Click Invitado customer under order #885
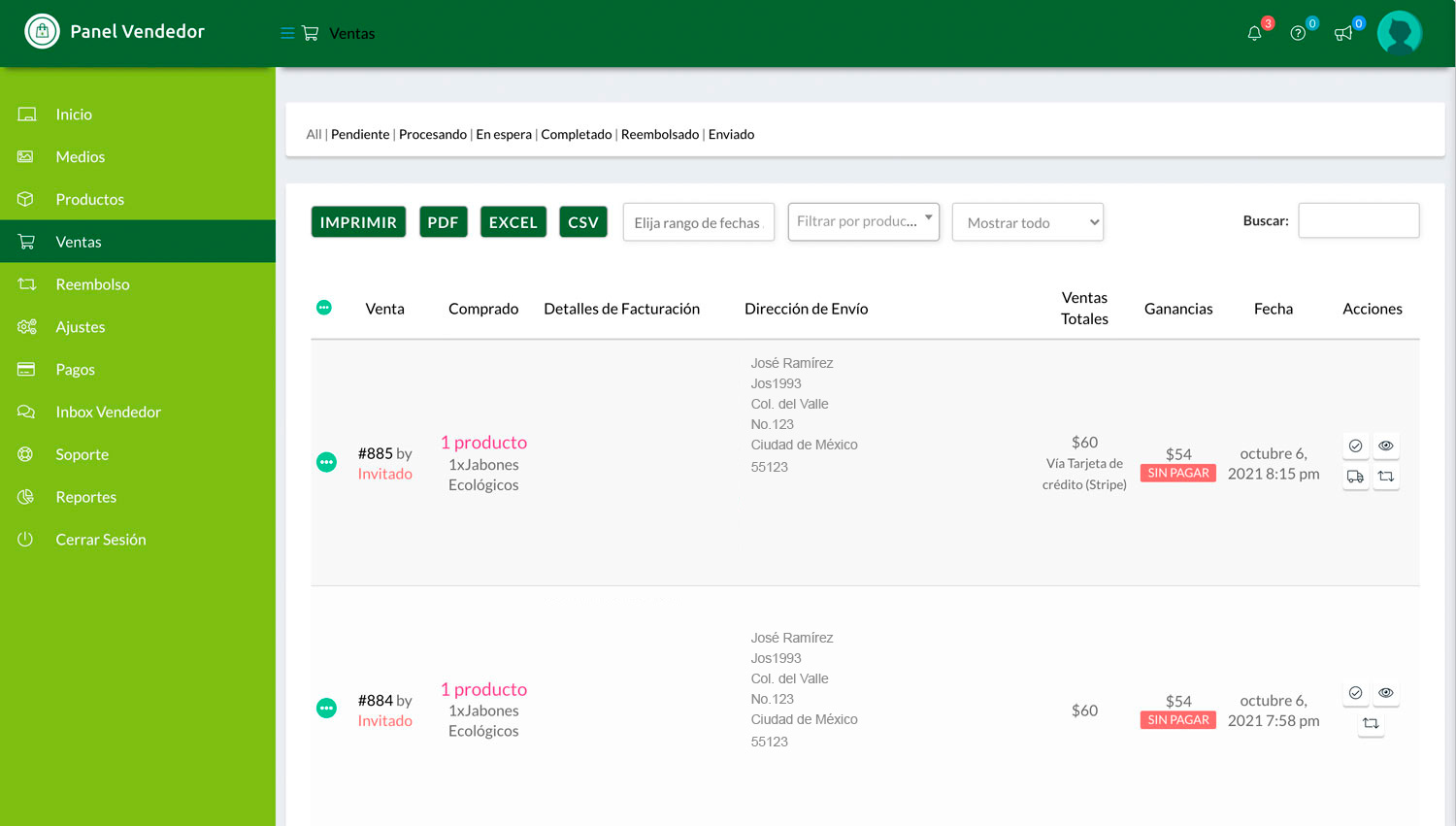This screenshot has height=826, width=1456. pyautogui.click(x=385, y=474)
